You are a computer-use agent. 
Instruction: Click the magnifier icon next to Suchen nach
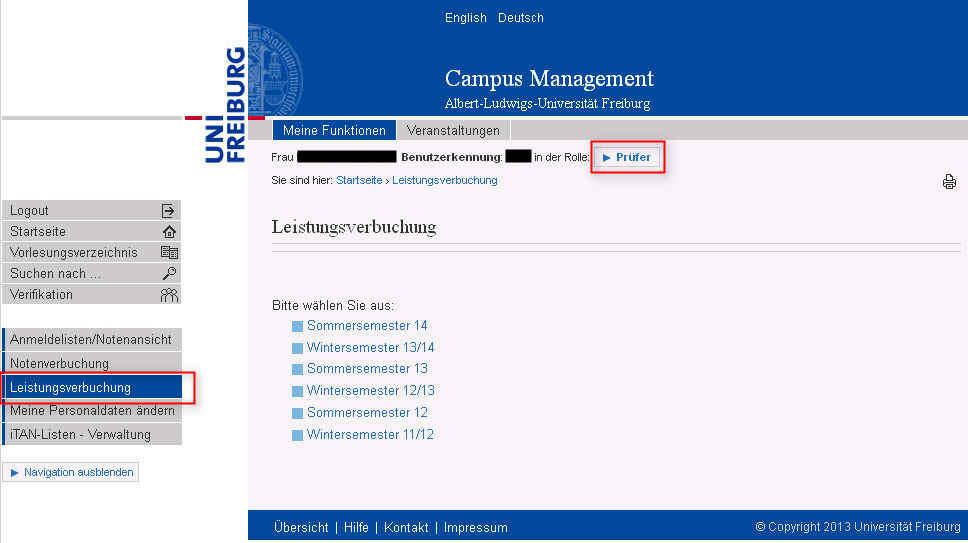(x=169, y=273)
